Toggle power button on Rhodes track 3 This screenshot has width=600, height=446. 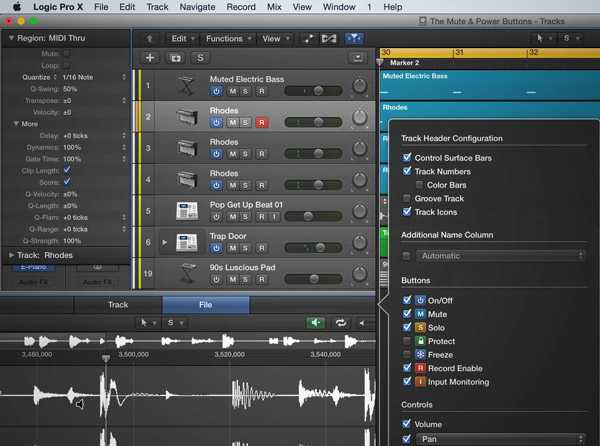tap(216, 154)
